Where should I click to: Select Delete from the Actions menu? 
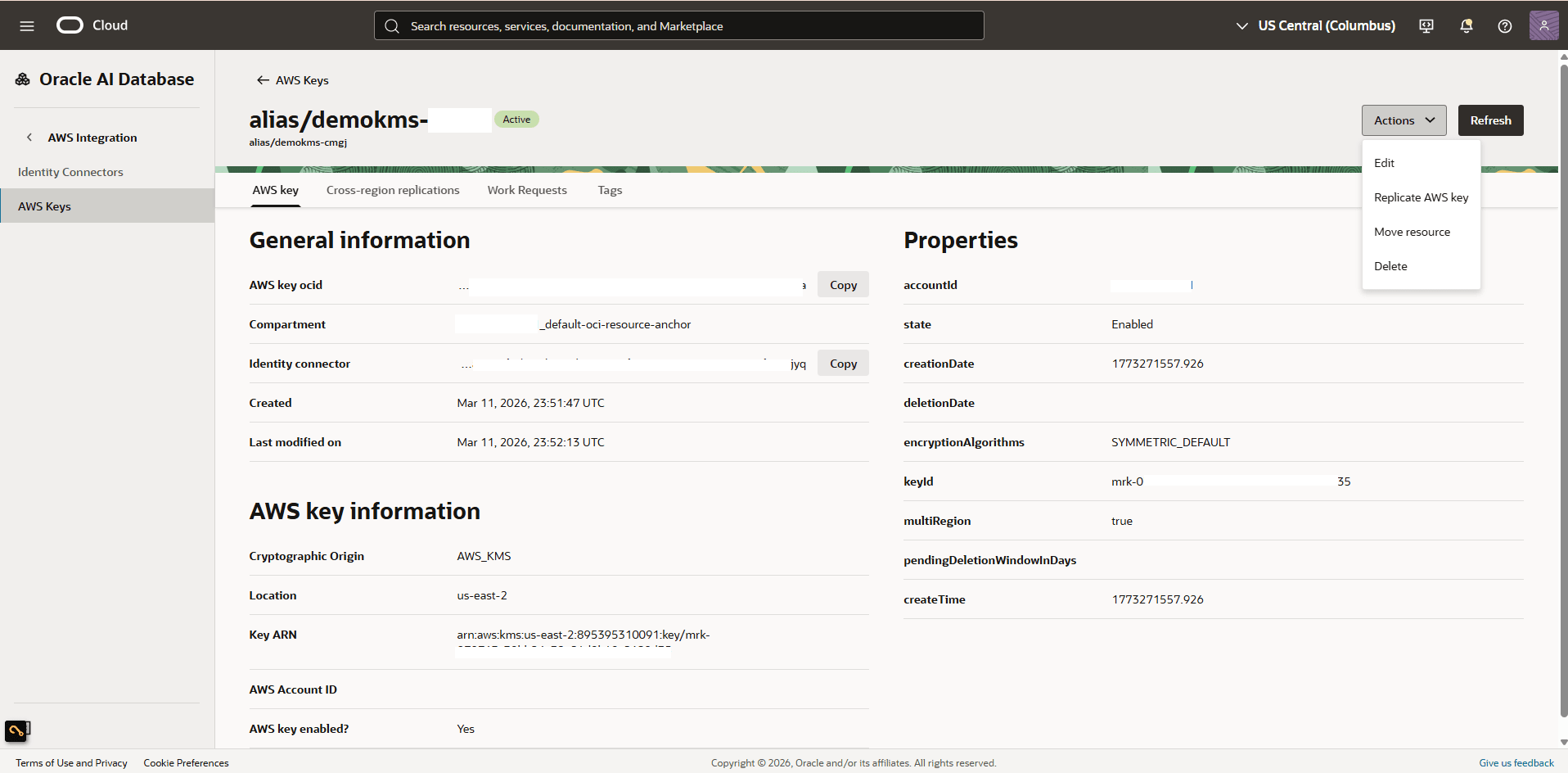pyautogui.click(x=1390, y=265)
